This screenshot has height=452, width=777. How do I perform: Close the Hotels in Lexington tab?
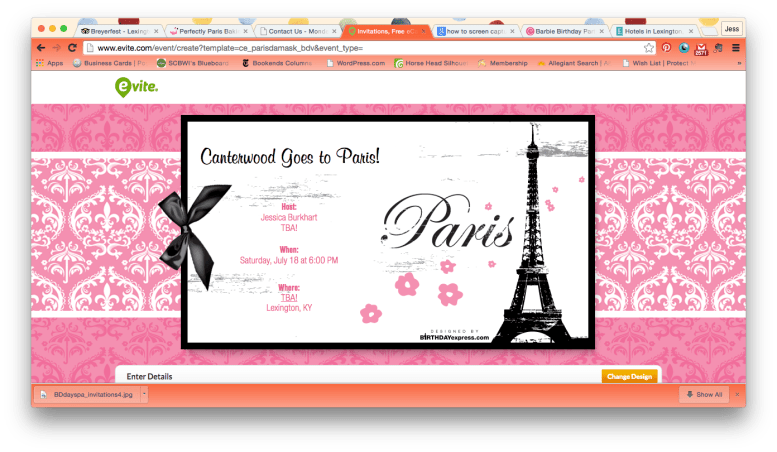point(691,31)
